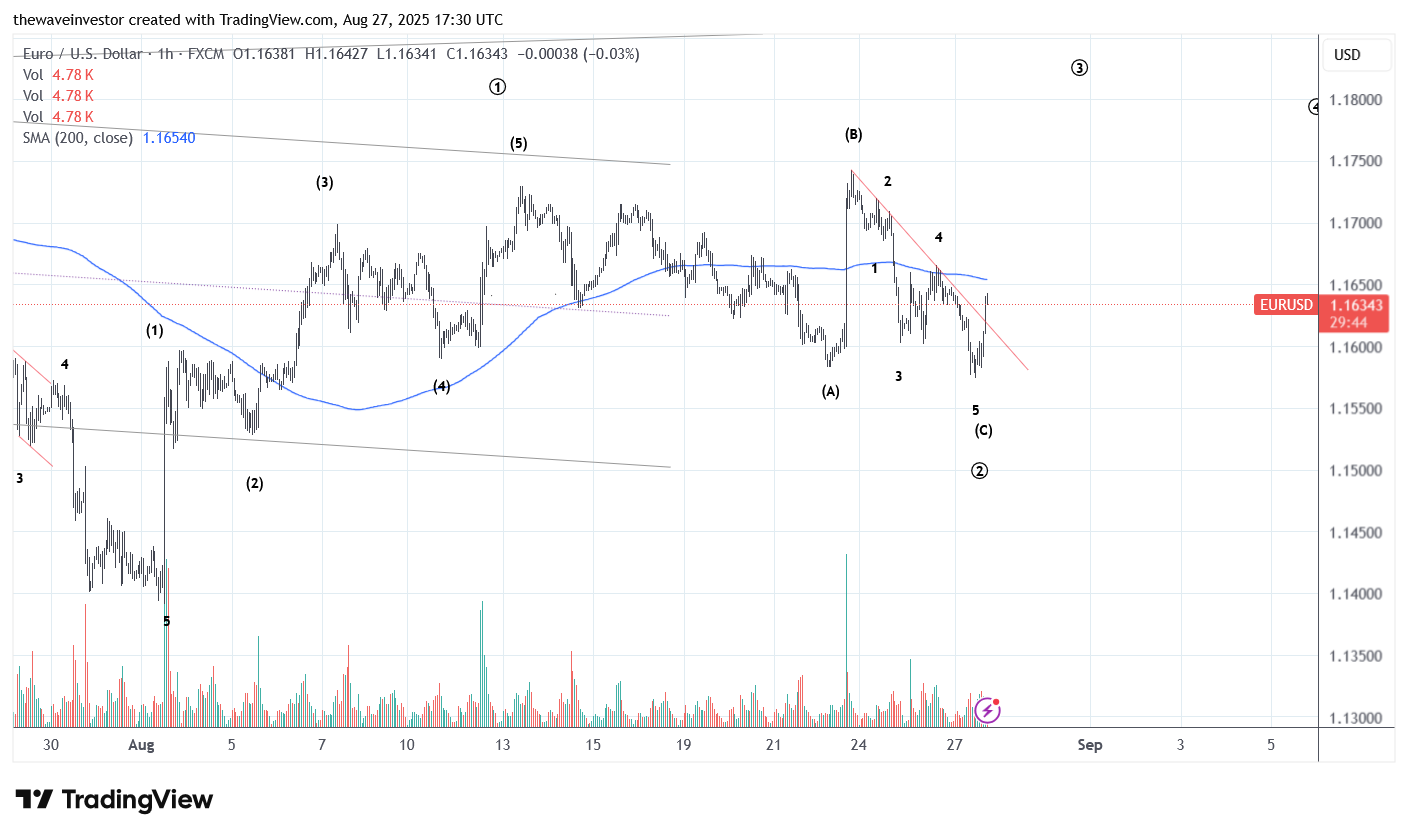Click the TradingView logo icon
The image size is (1408, 837).
pos(34,800)
